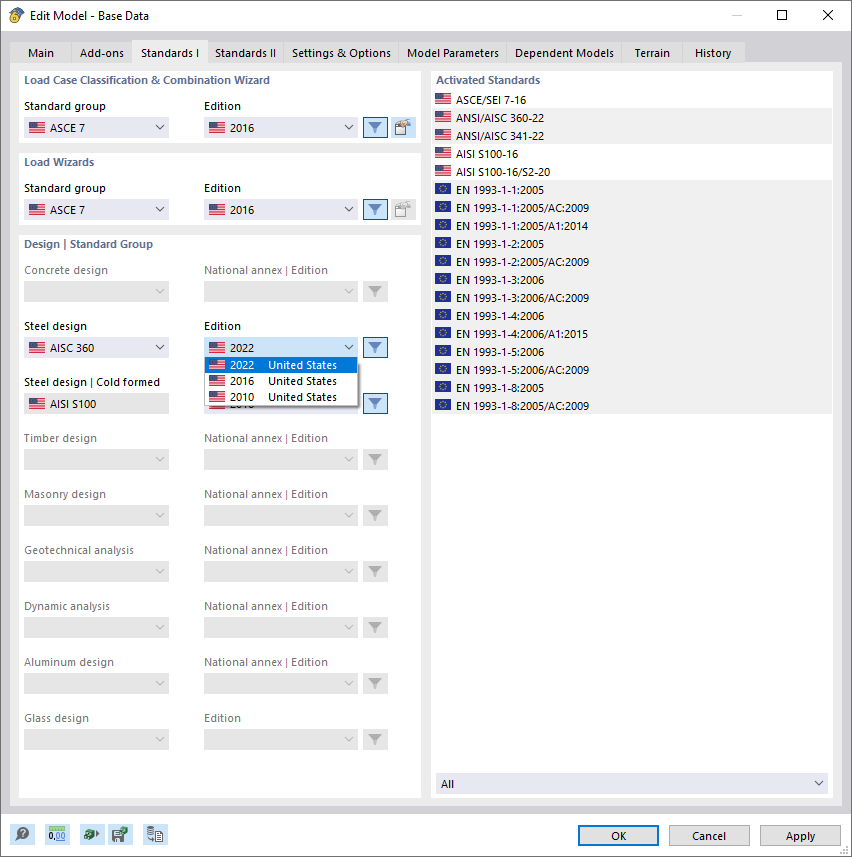Select EN 1993-1-1:2005/AC:2009 entry
Screen dimensions: 852x857
(632, 208)
